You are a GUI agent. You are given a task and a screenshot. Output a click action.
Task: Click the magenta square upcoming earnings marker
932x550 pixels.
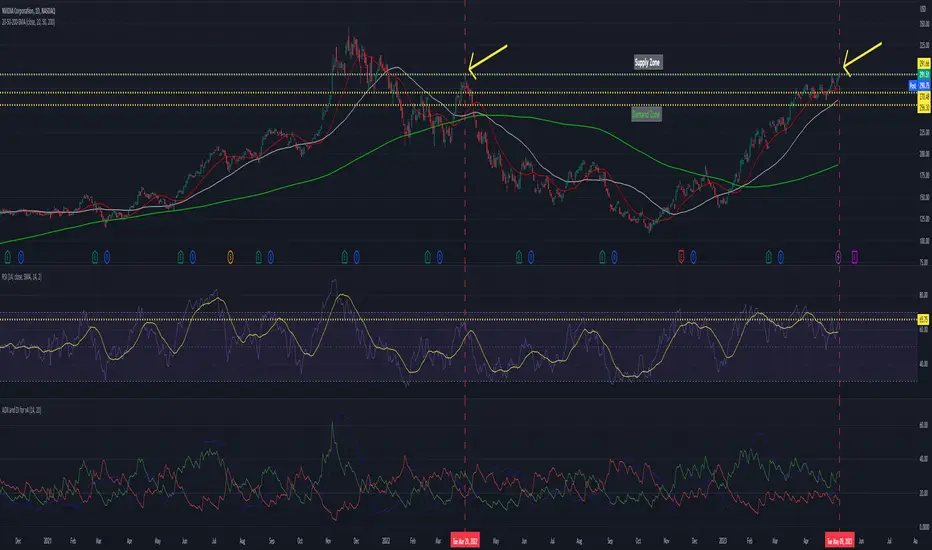pos(855,257)
